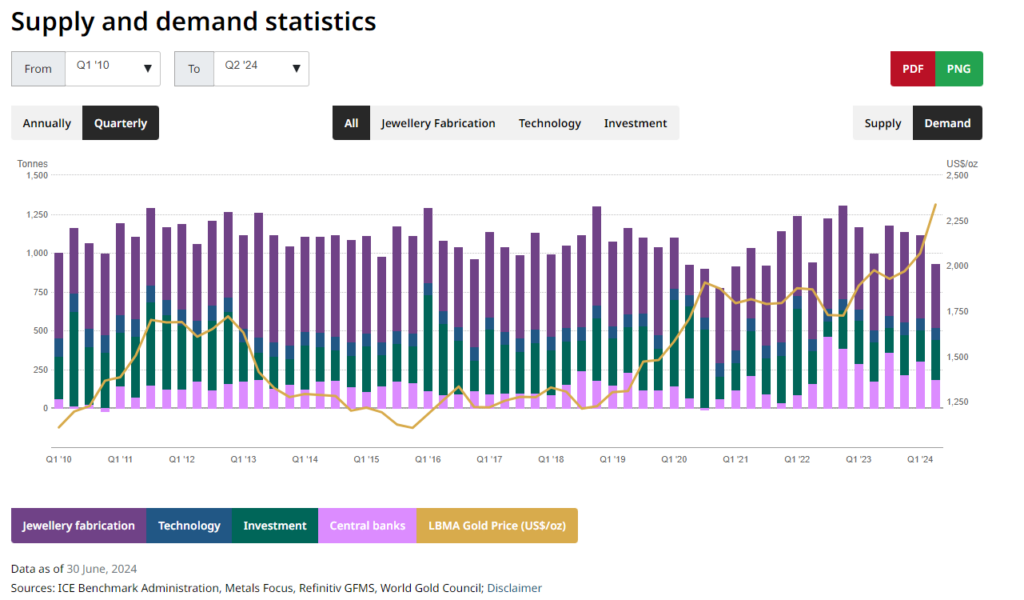Switch to Supply data
This screenshot has height=600, width=1024.
[882, 123]
